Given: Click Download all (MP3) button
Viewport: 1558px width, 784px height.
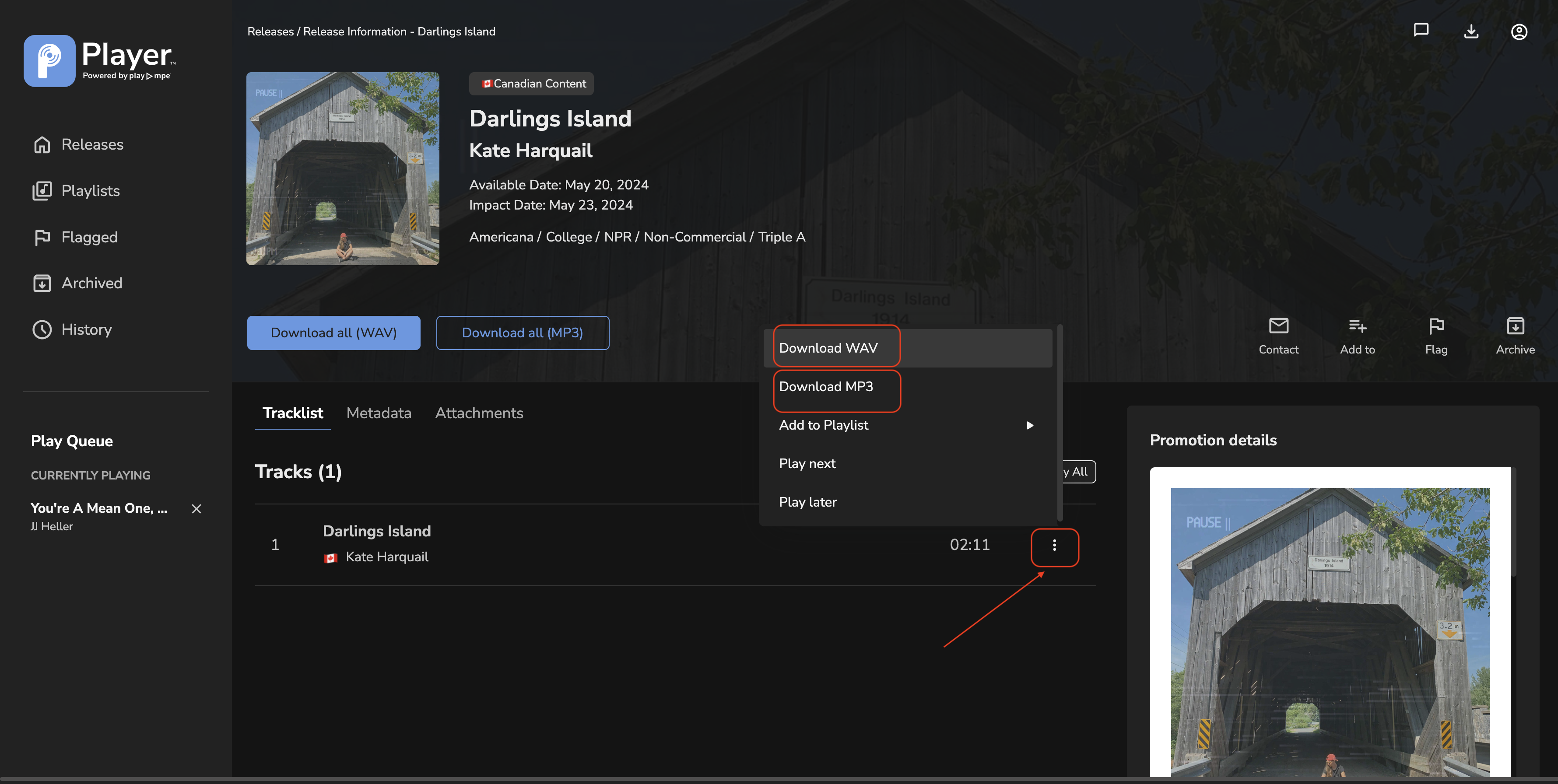Looking at the screenshot, I should pyautogui.click(x=523, y=333).
